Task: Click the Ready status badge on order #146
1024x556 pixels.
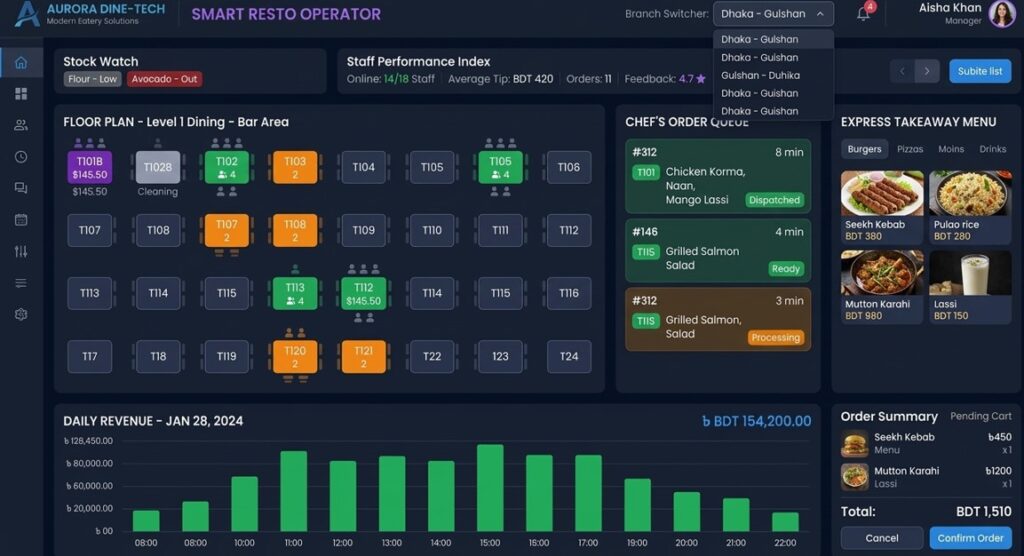Action: (x=786, y=269)
